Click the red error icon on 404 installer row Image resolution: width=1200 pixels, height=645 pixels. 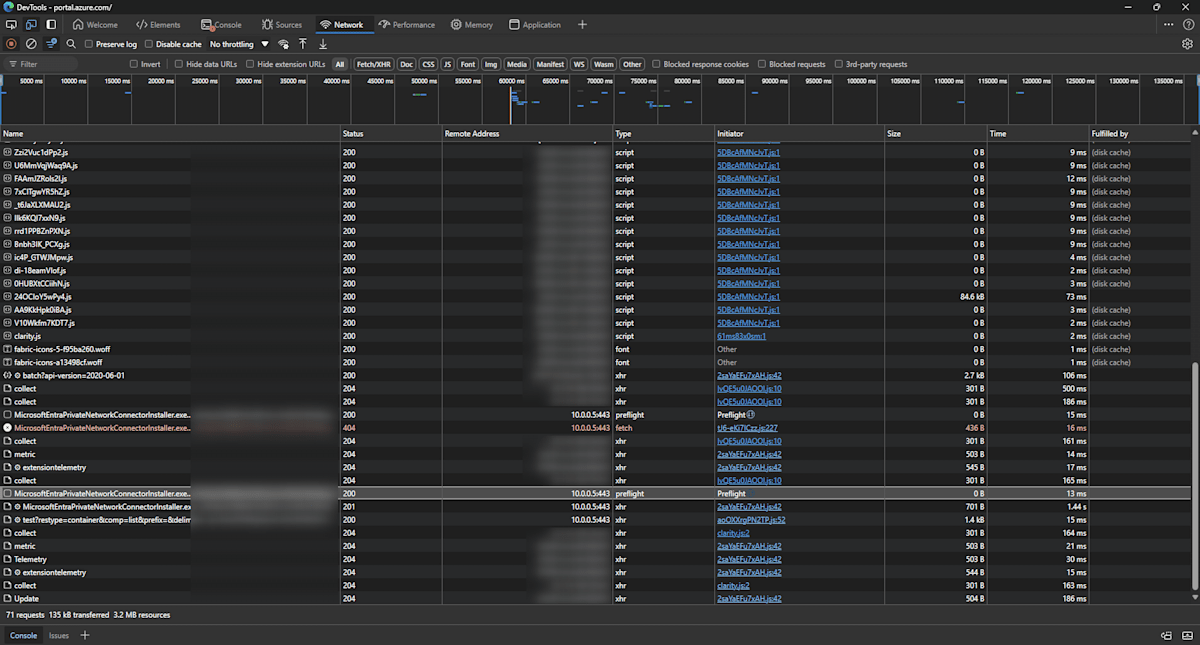point(7,427)
